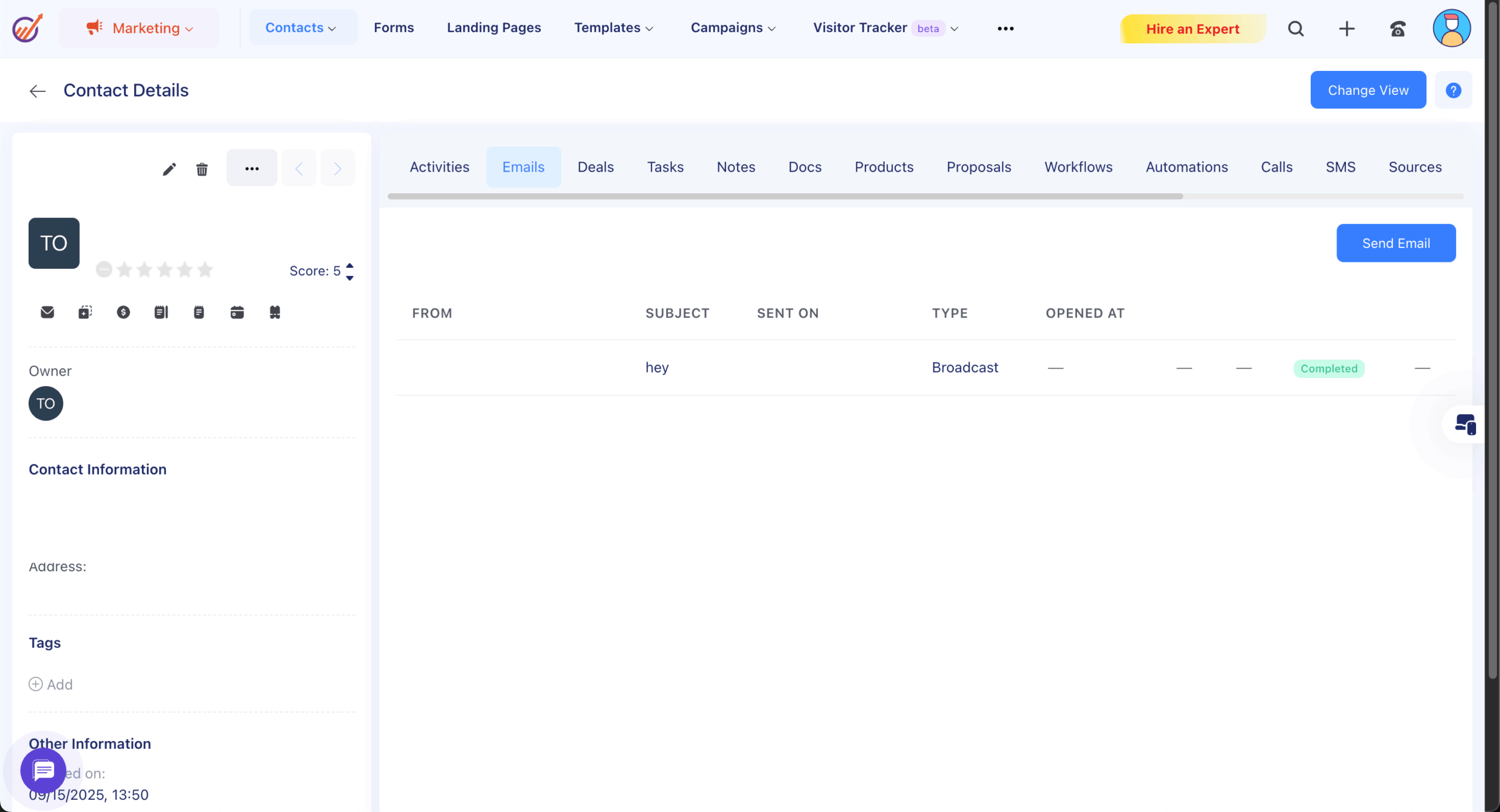Click the horizontal tabs scrollbar
Viewport: 1500px width, 812px height.
click(785, 196)
